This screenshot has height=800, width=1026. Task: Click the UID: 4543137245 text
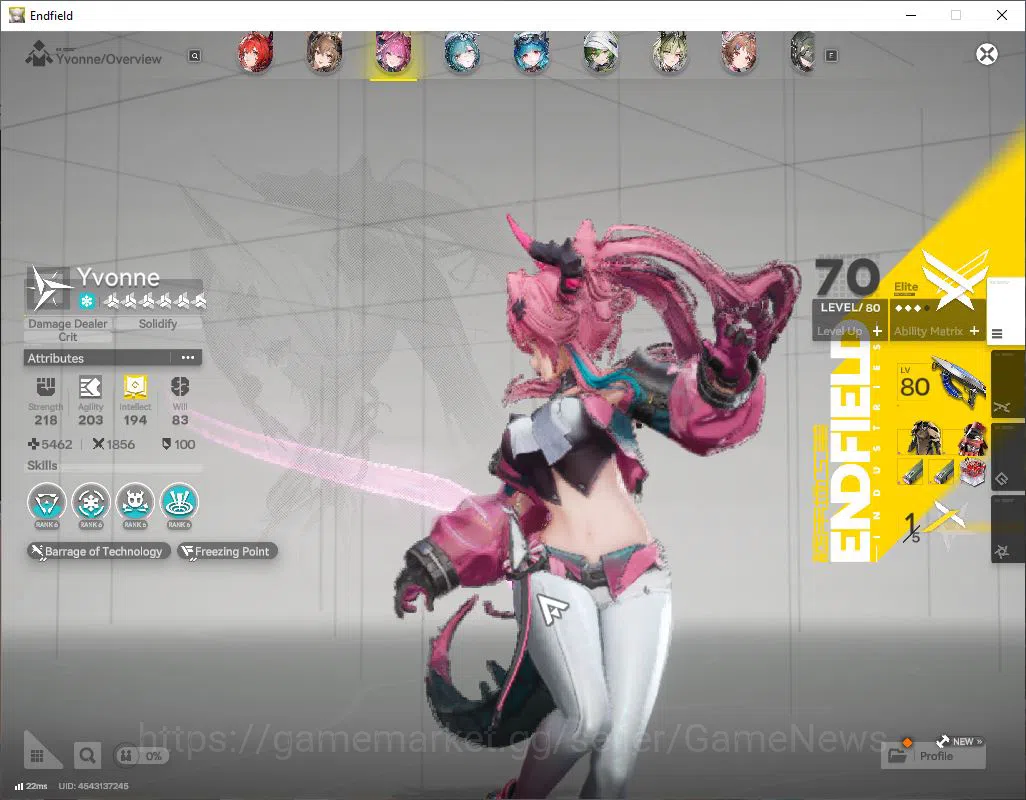pyautogui.click(x=94, y=786)
